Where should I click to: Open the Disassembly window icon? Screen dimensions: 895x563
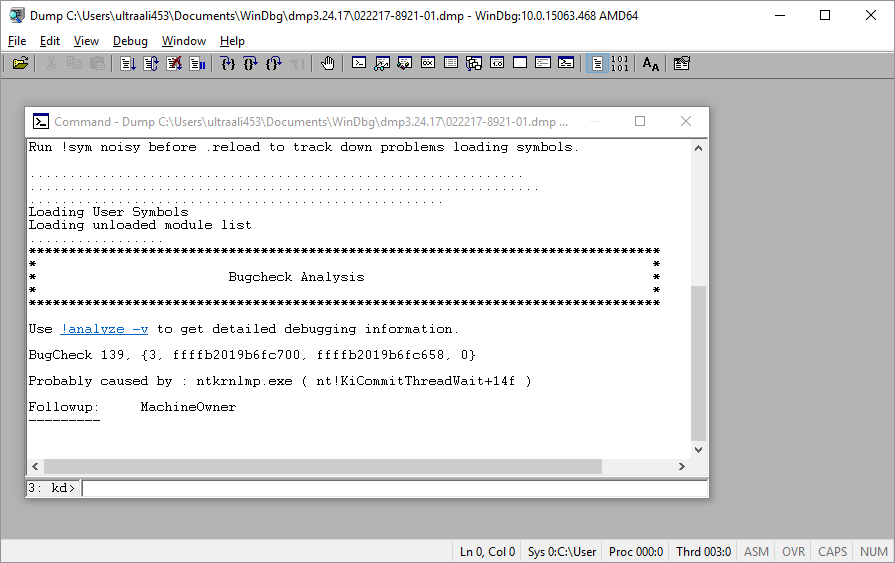[x=497, y=63]
